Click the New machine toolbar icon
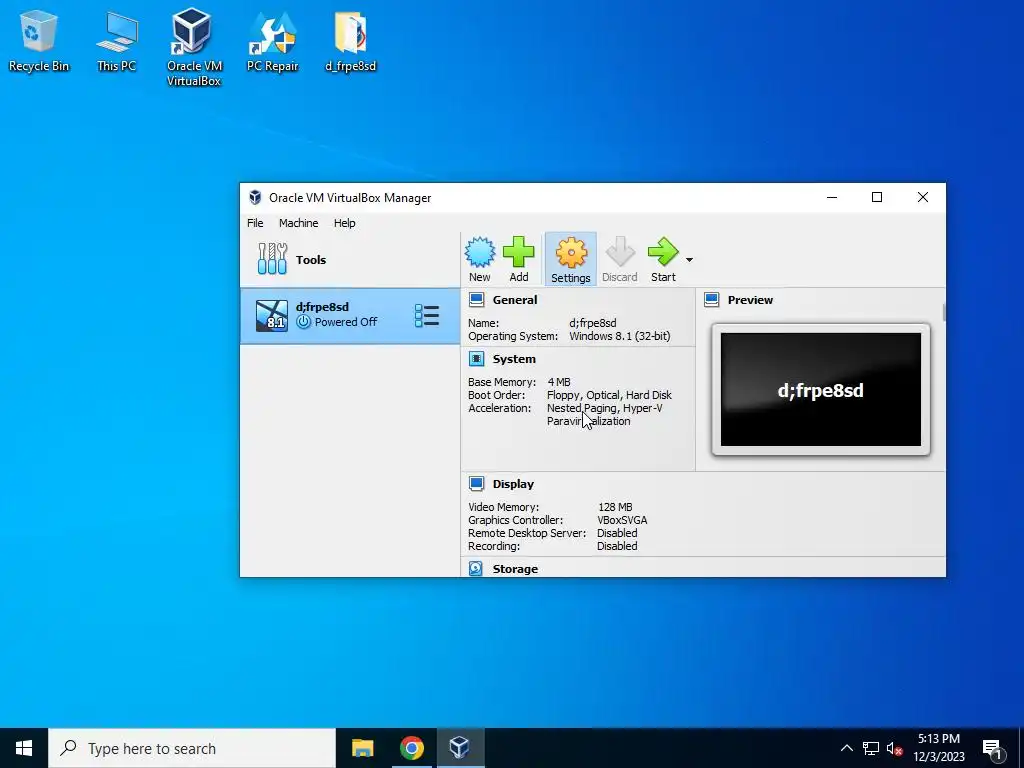The width and height of the screenshot is (1024, 768). point(479,259)
